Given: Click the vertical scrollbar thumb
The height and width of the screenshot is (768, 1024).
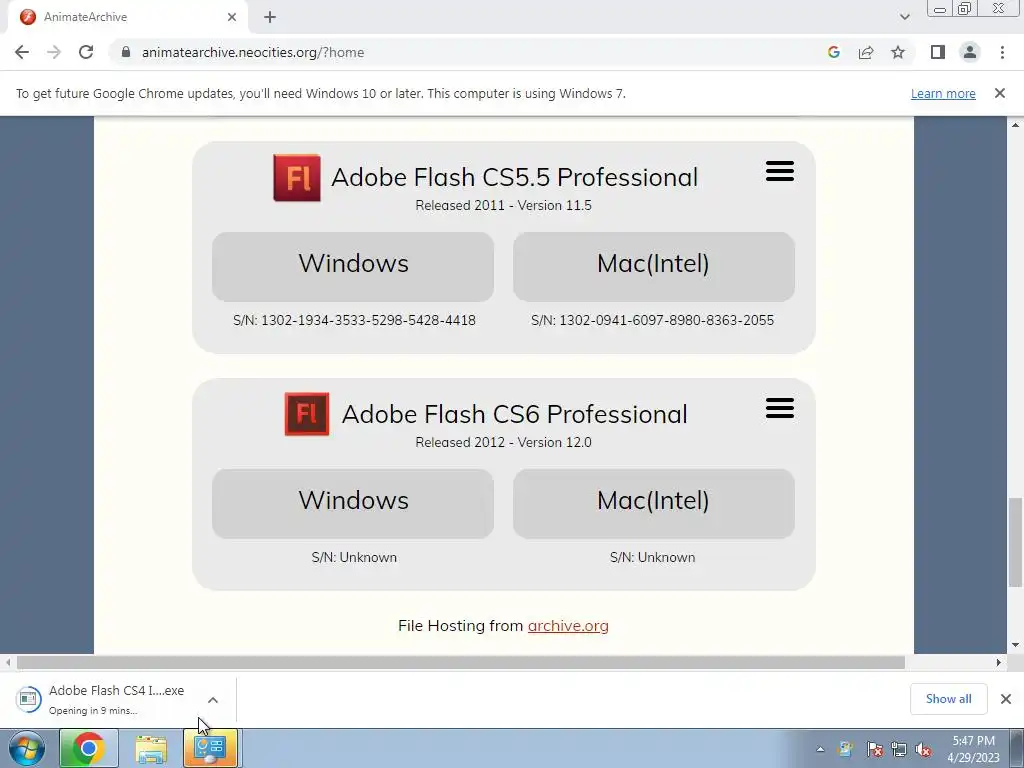Looking at the screenshot, I should click(x=1015, y=542).
